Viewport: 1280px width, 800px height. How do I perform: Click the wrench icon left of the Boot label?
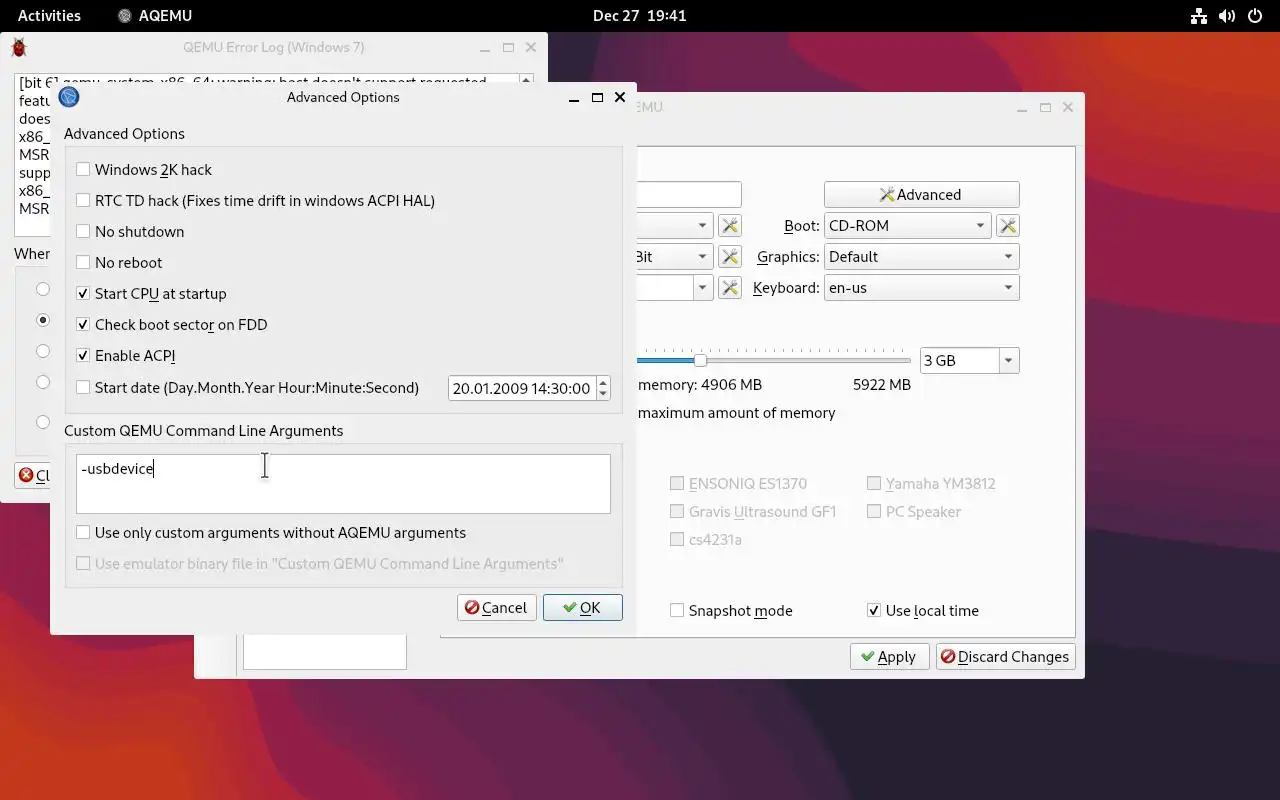pyautogui.click(x=730, y=226)
